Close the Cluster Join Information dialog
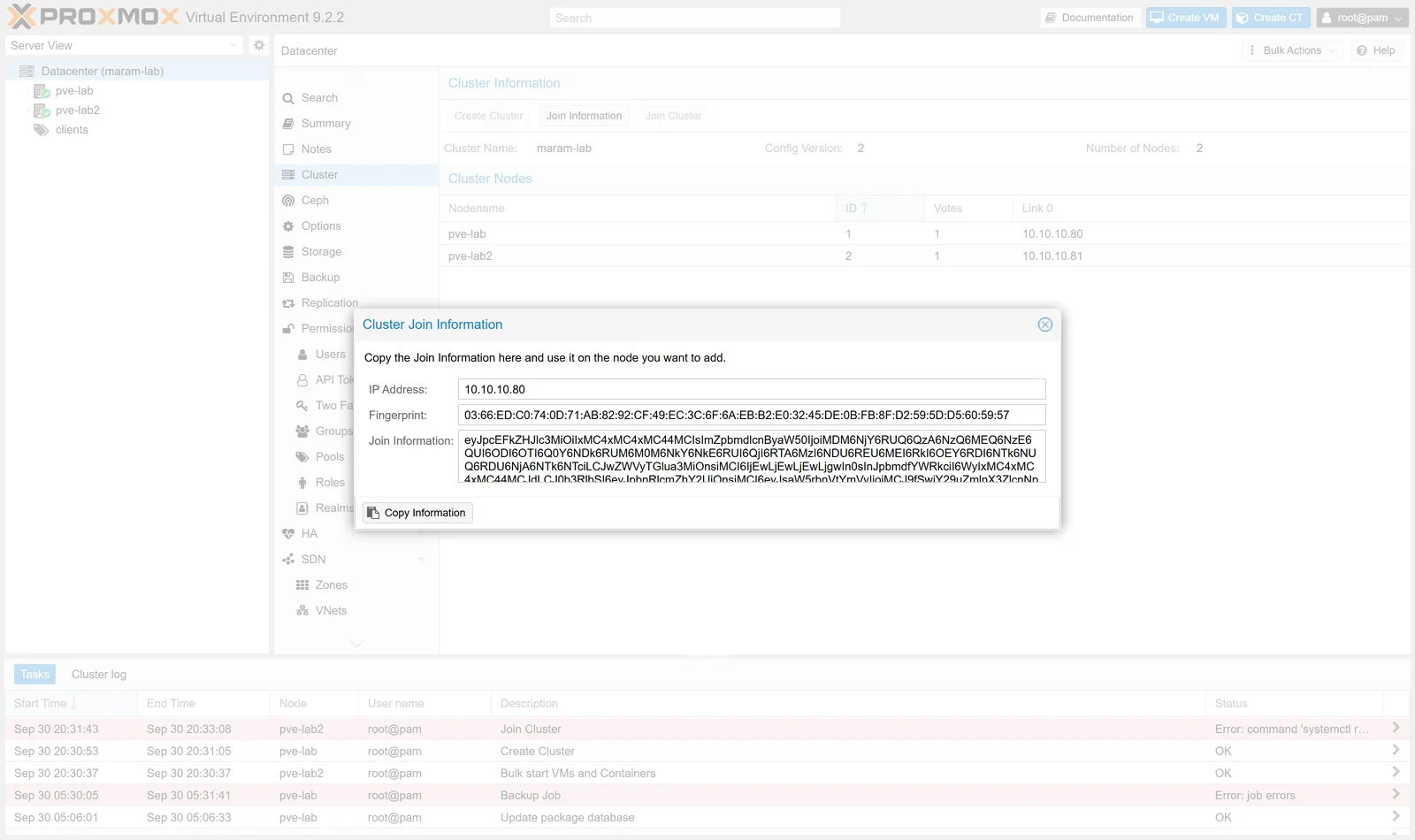This screenshot has height=840, width=1415. tap(1044, 325)
